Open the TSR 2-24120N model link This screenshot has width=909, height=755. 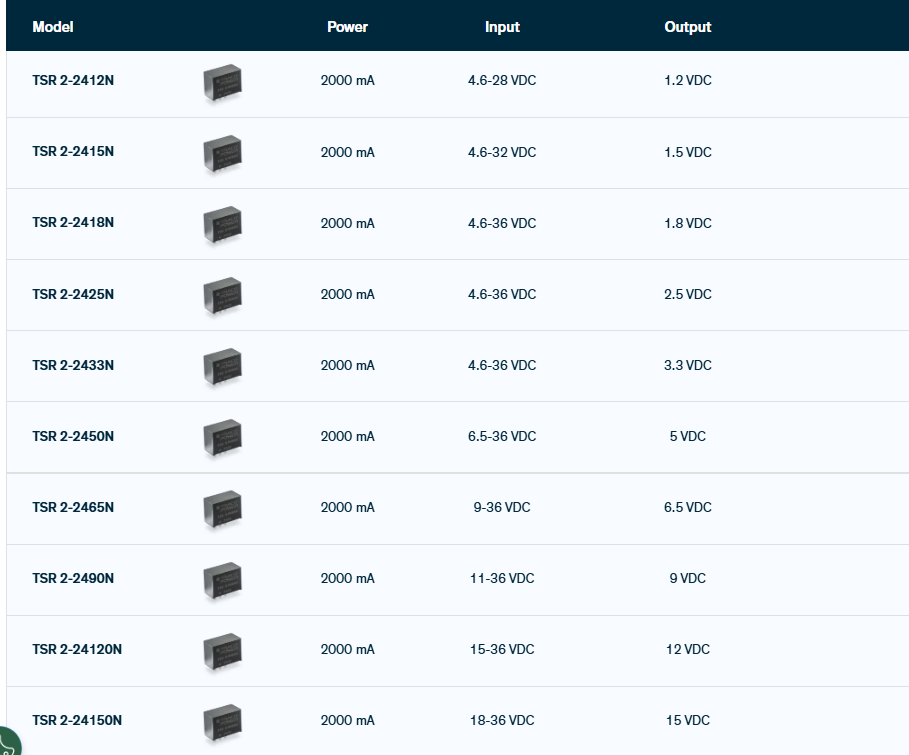click(77, 649)
